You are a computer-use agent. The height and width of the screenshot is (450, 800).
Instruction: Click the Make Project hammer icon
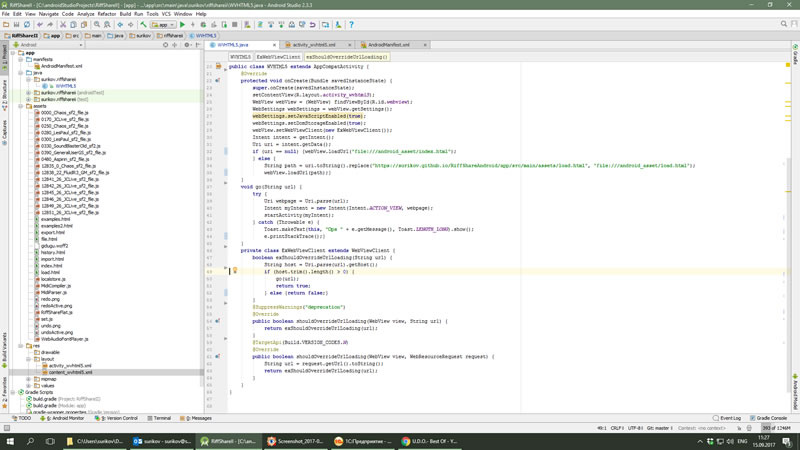coord(144,25)
